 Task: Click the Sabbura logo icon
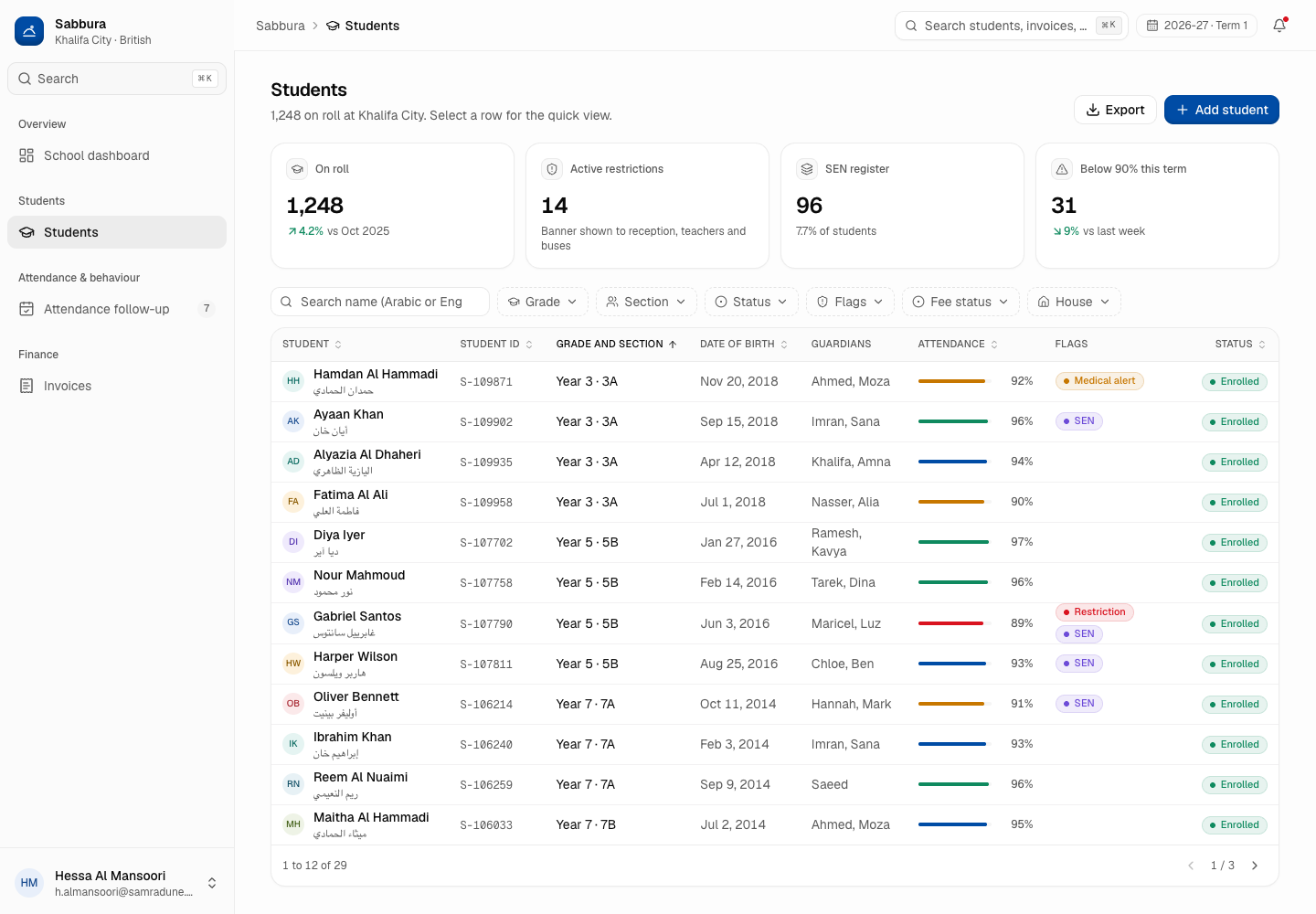[29, 31]
